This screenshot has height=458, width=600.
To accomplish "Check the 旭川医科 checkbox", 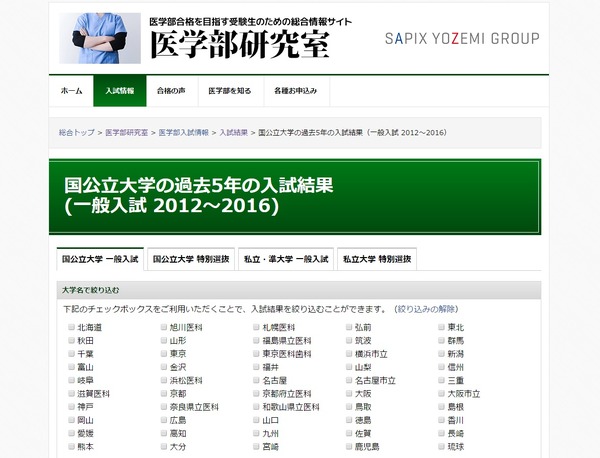I will coord(164,327).
